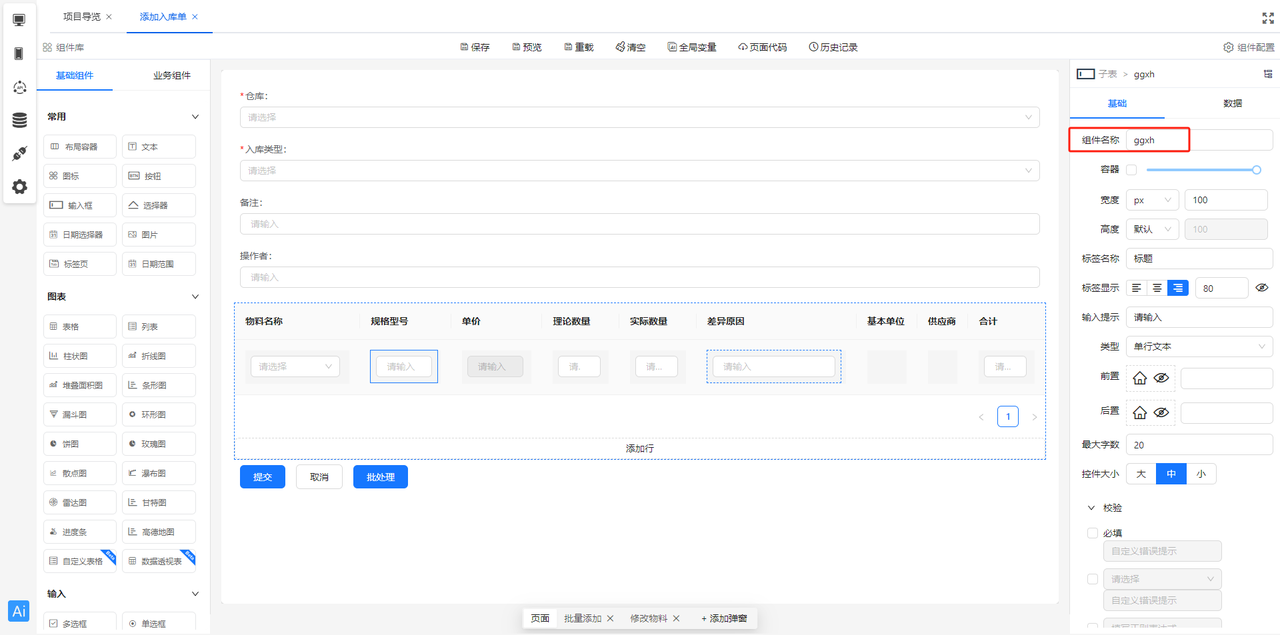The image size is (1280, 635).
Task: Select the 日期选择器 date picker component
Action: point(79,234)
